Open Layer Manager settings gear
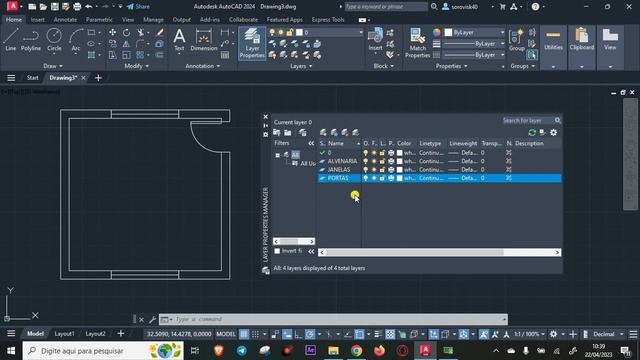The width and height of the screenshot is (640, 360). point(553,132)
